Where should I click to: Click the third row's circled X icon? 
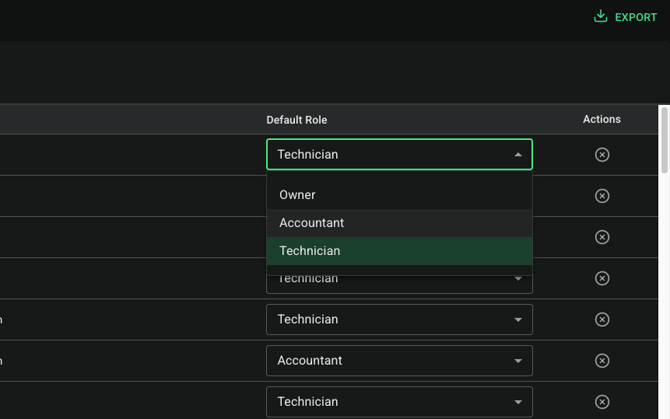pyautogui.click(x=602, y=237)
